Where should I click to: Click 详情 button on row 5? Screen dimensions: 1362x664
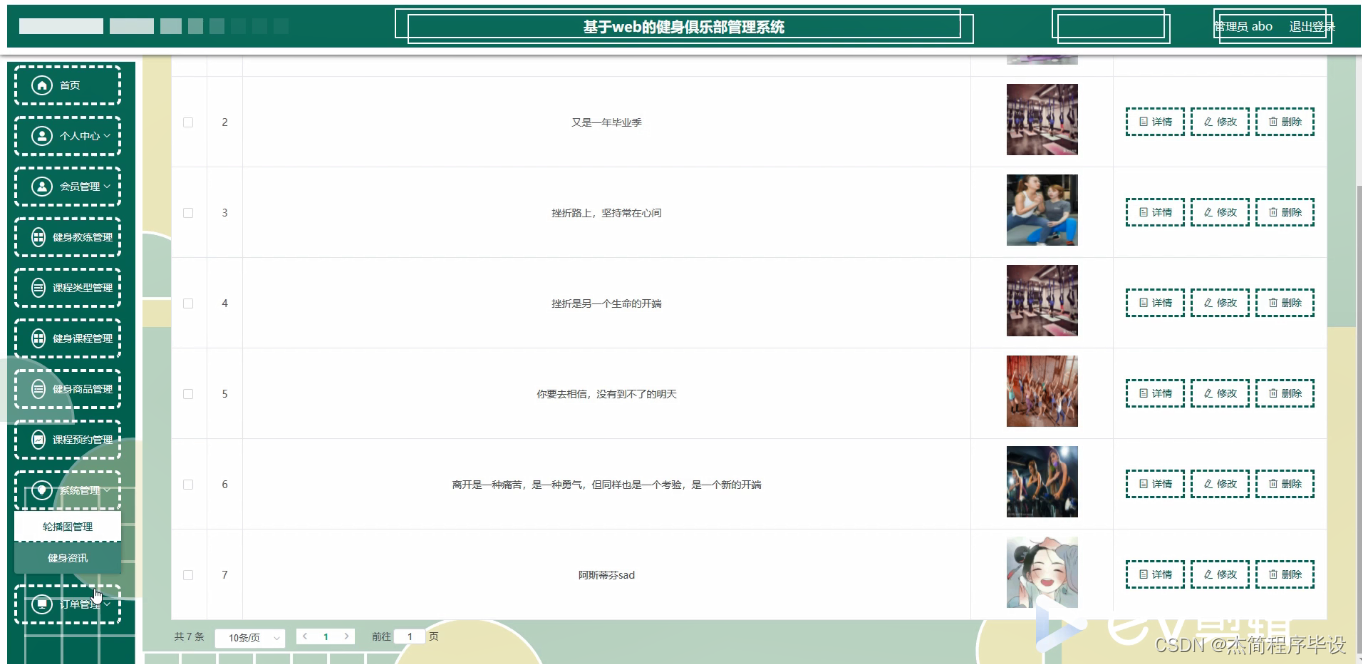pos(1154,393)
